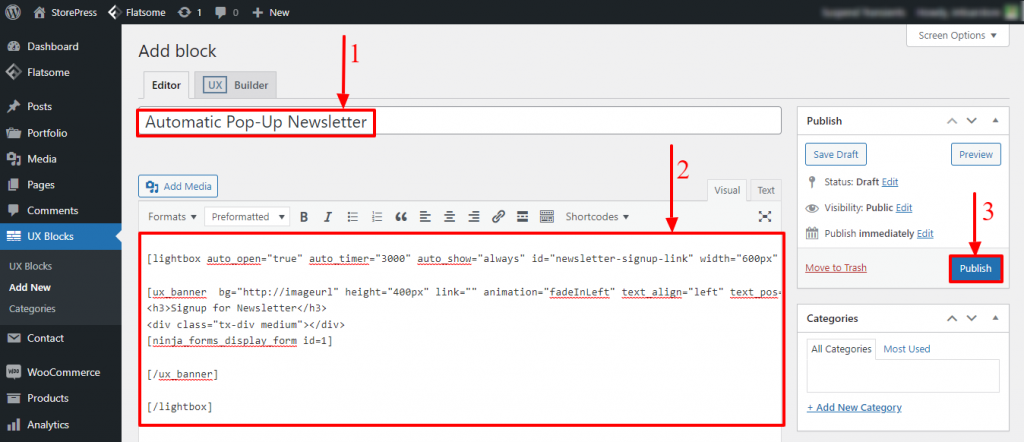This screenshot has width=1024, height=442.
Task: Align text left
Action: point(425,217)
